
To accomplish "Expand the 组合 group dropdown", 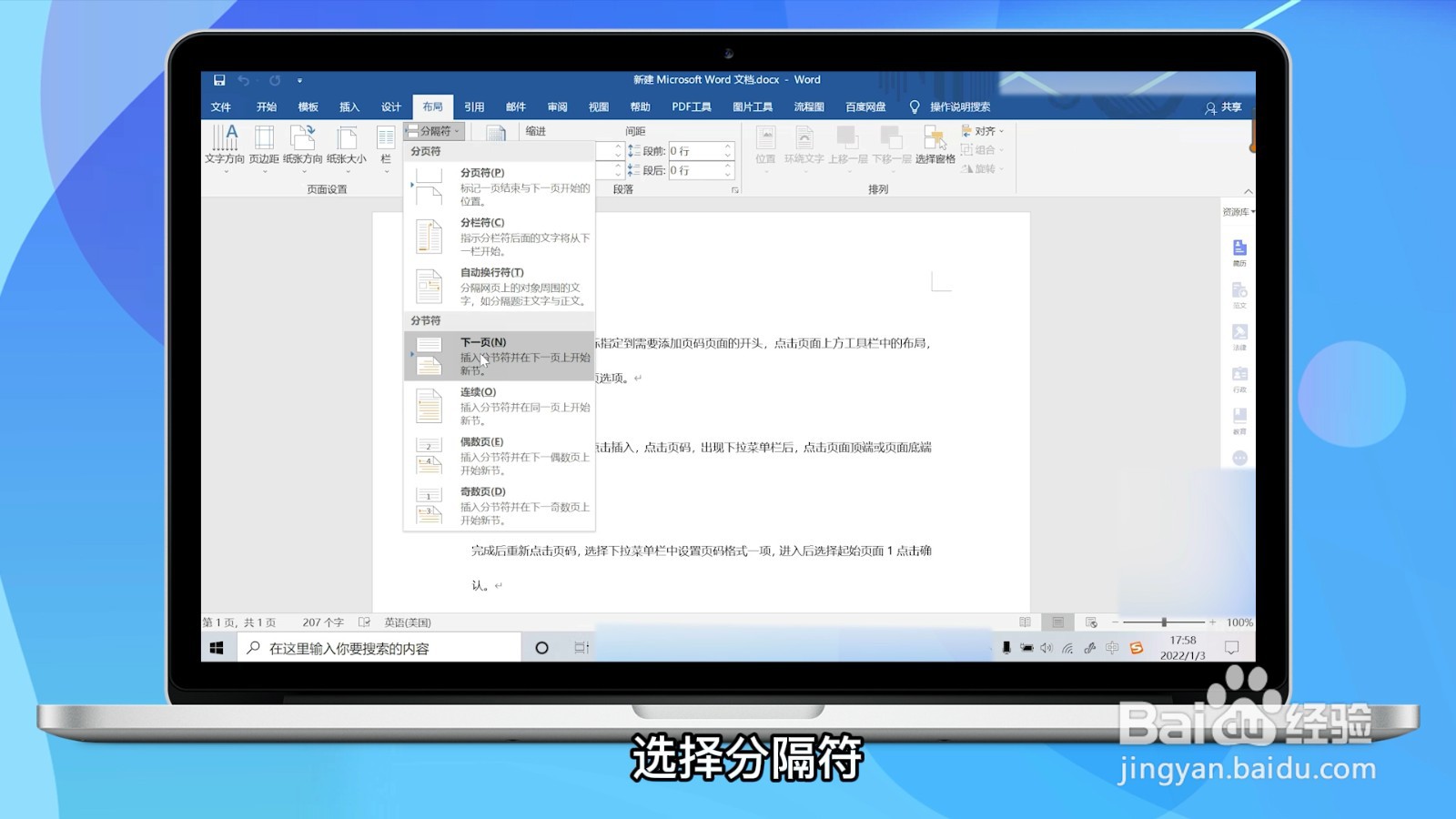I will point(983,150).
